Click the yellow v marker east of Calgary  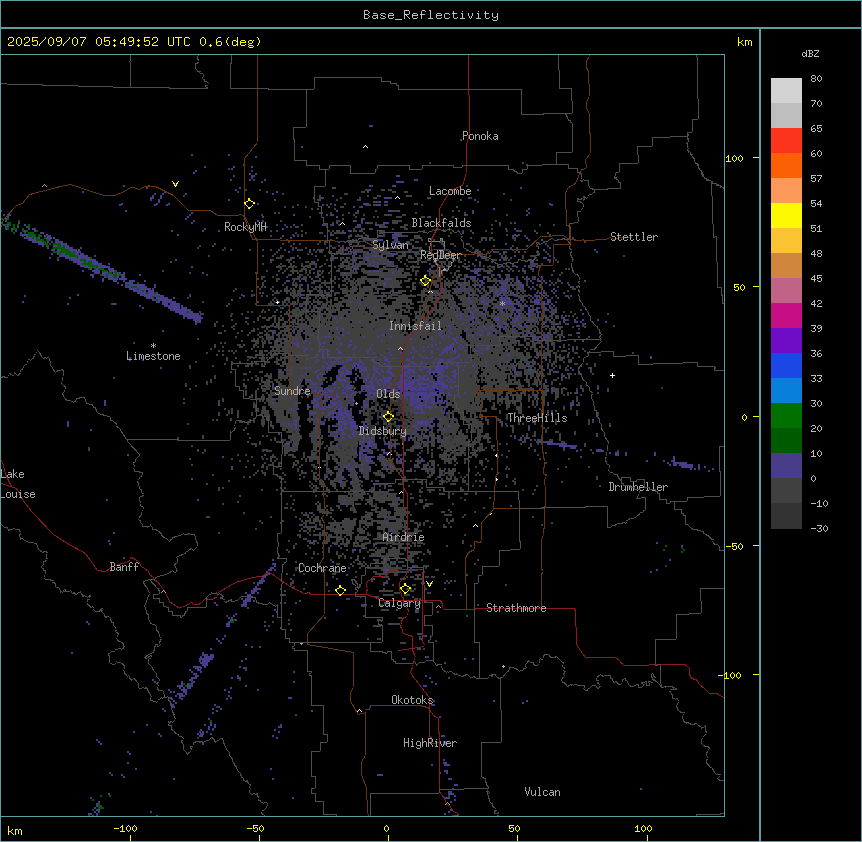click(x=429, y=584)
